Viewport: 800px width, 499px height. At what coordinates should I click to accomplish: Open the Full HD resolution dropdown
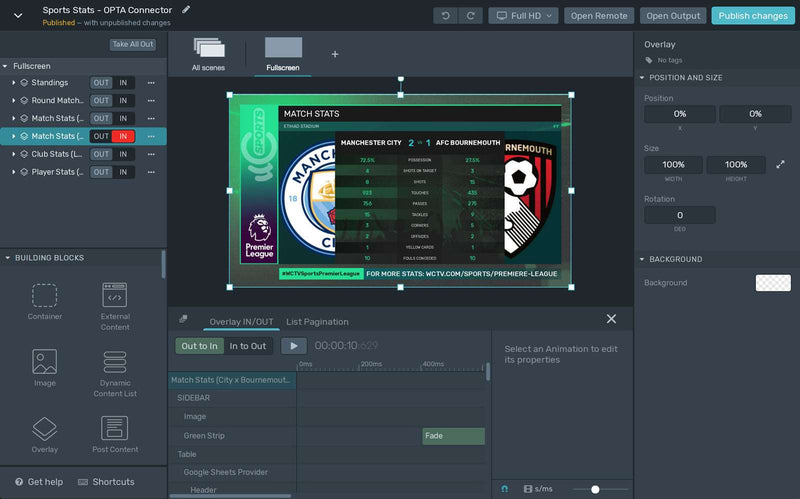pyautogui.click(x=522, y=16)
